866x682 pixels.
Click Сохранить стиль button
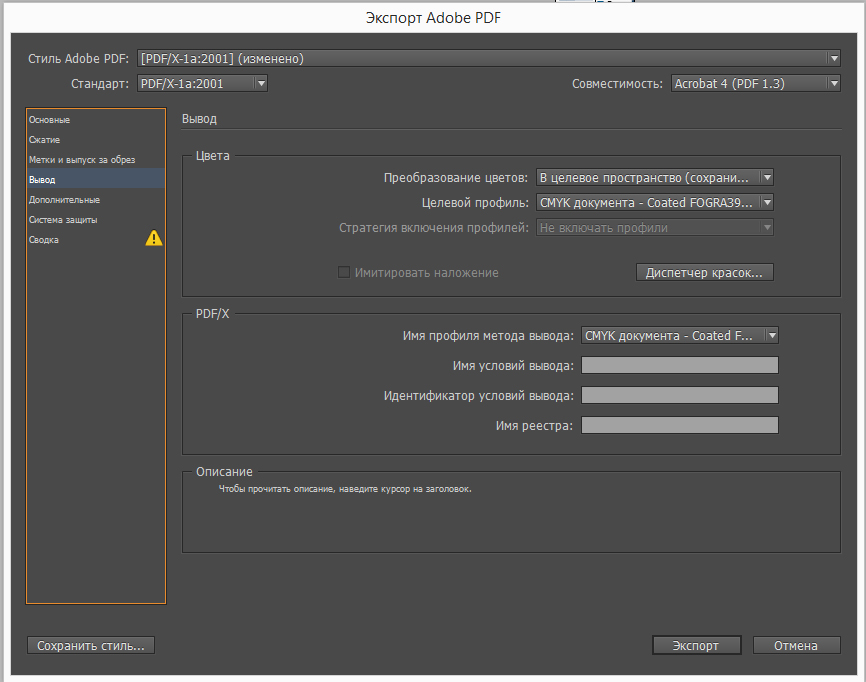(x=91, y=645)
